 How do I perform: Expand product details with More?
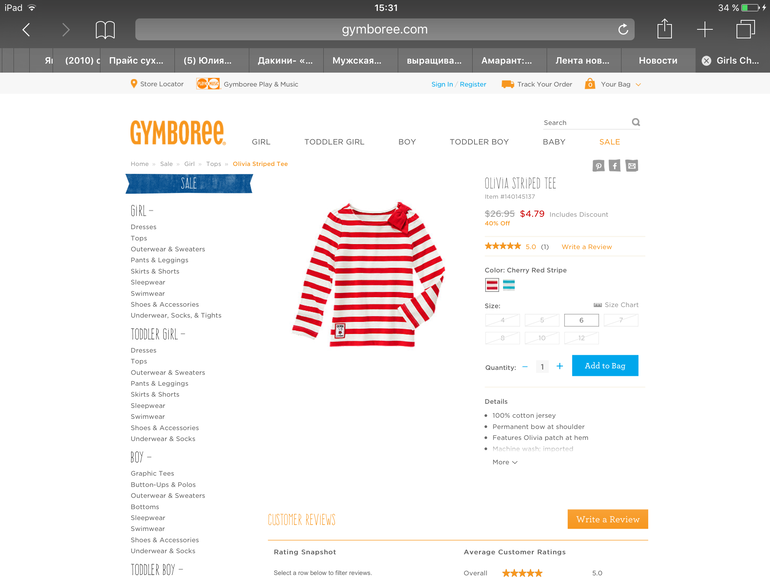point(505,462)
